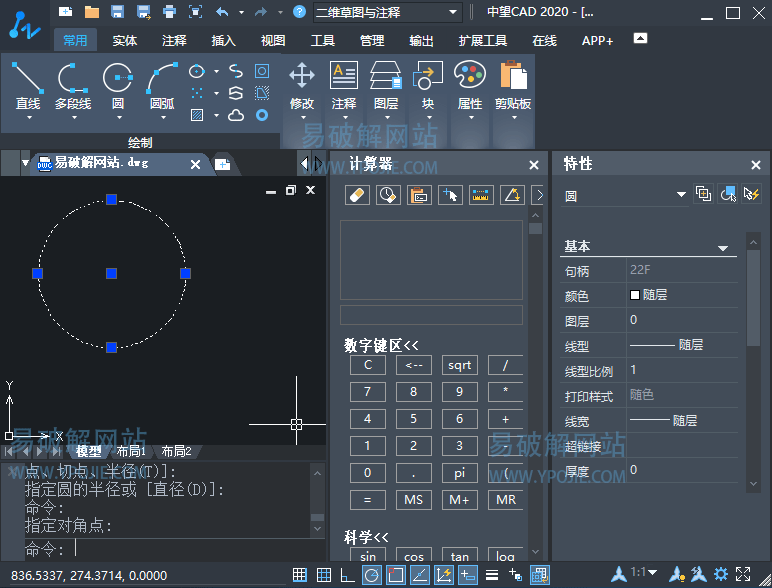
Task: Open the 二维草图与注释 workspace dropdown
Action: [x=453, y=12]
